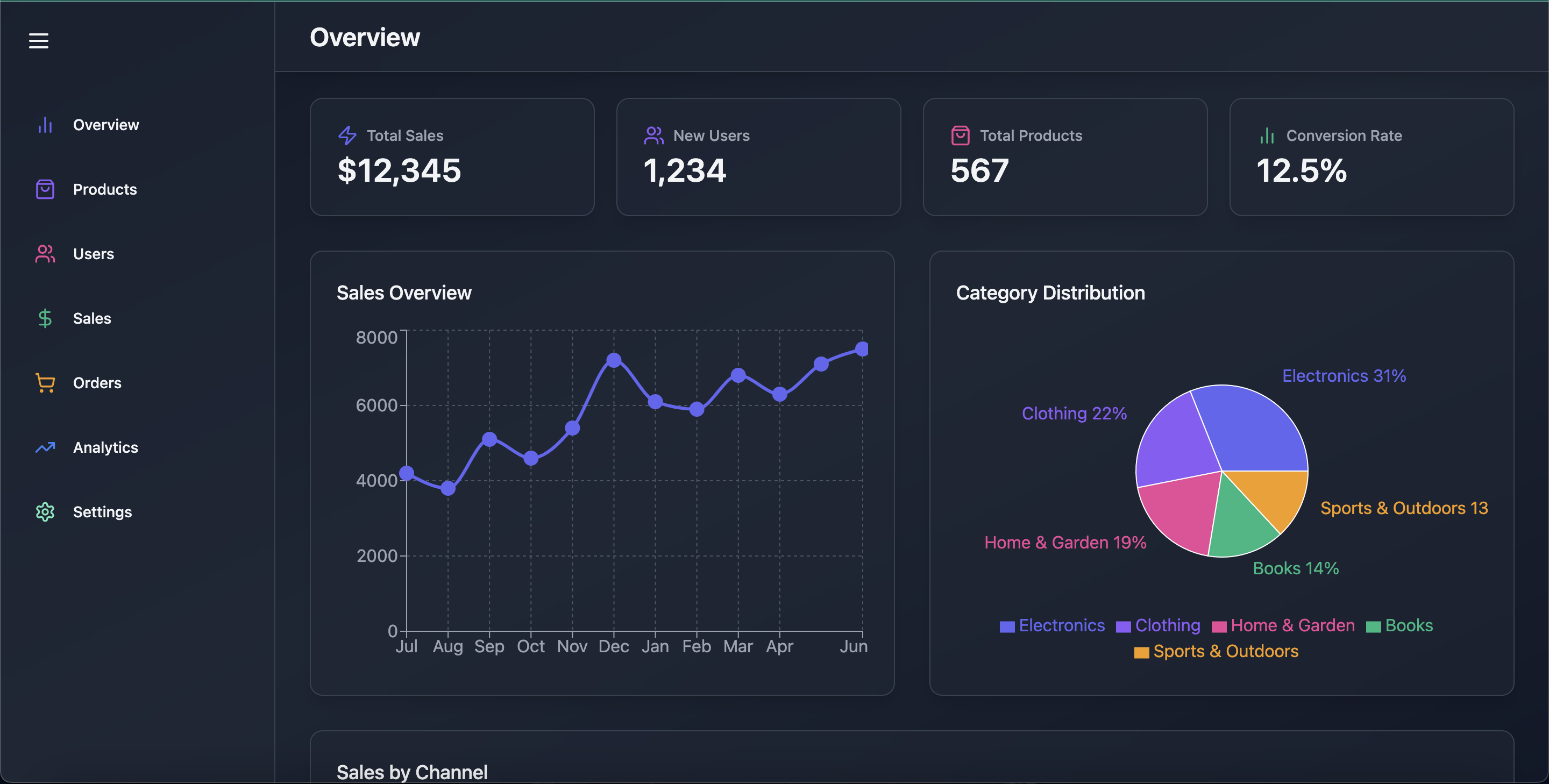Select the Books legend label

pos(1409,625)
